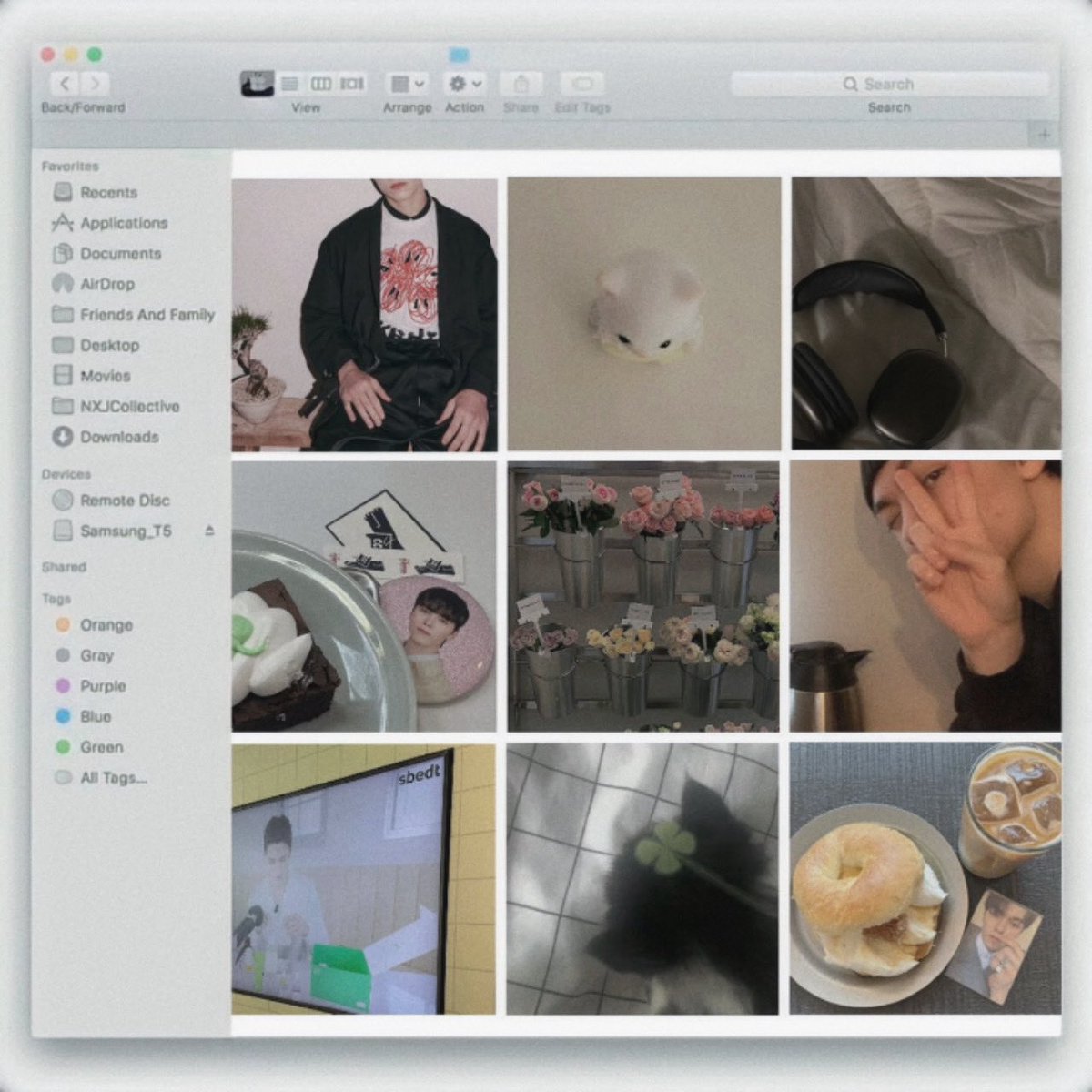Switch to column view
Image resolution: width=1092 pixels, height=1092 pixels.
[x=320, y=84]
